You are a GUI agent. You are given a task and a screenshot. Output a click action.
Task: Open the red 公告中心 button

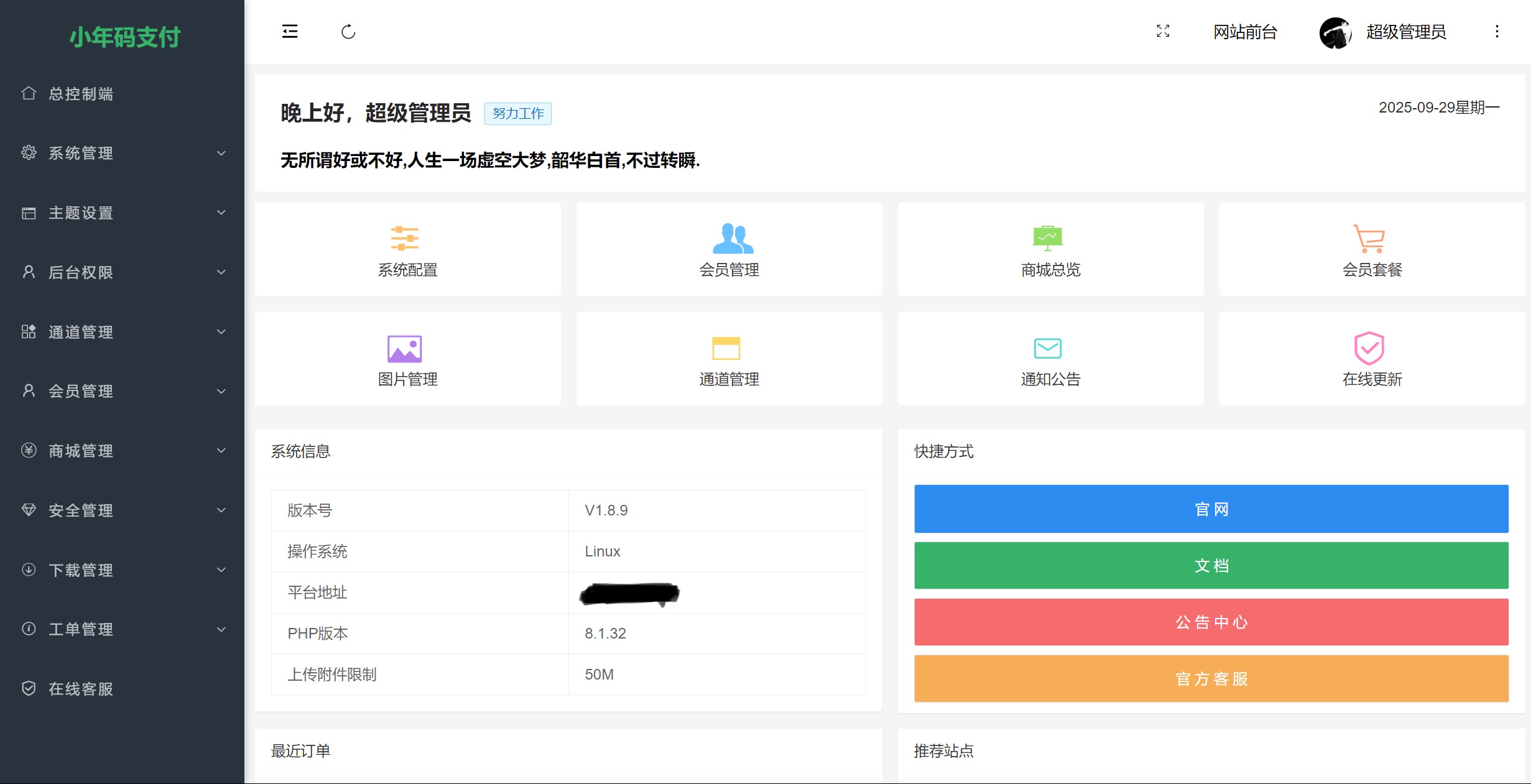pyautogui.click(x=1211, y=622)
